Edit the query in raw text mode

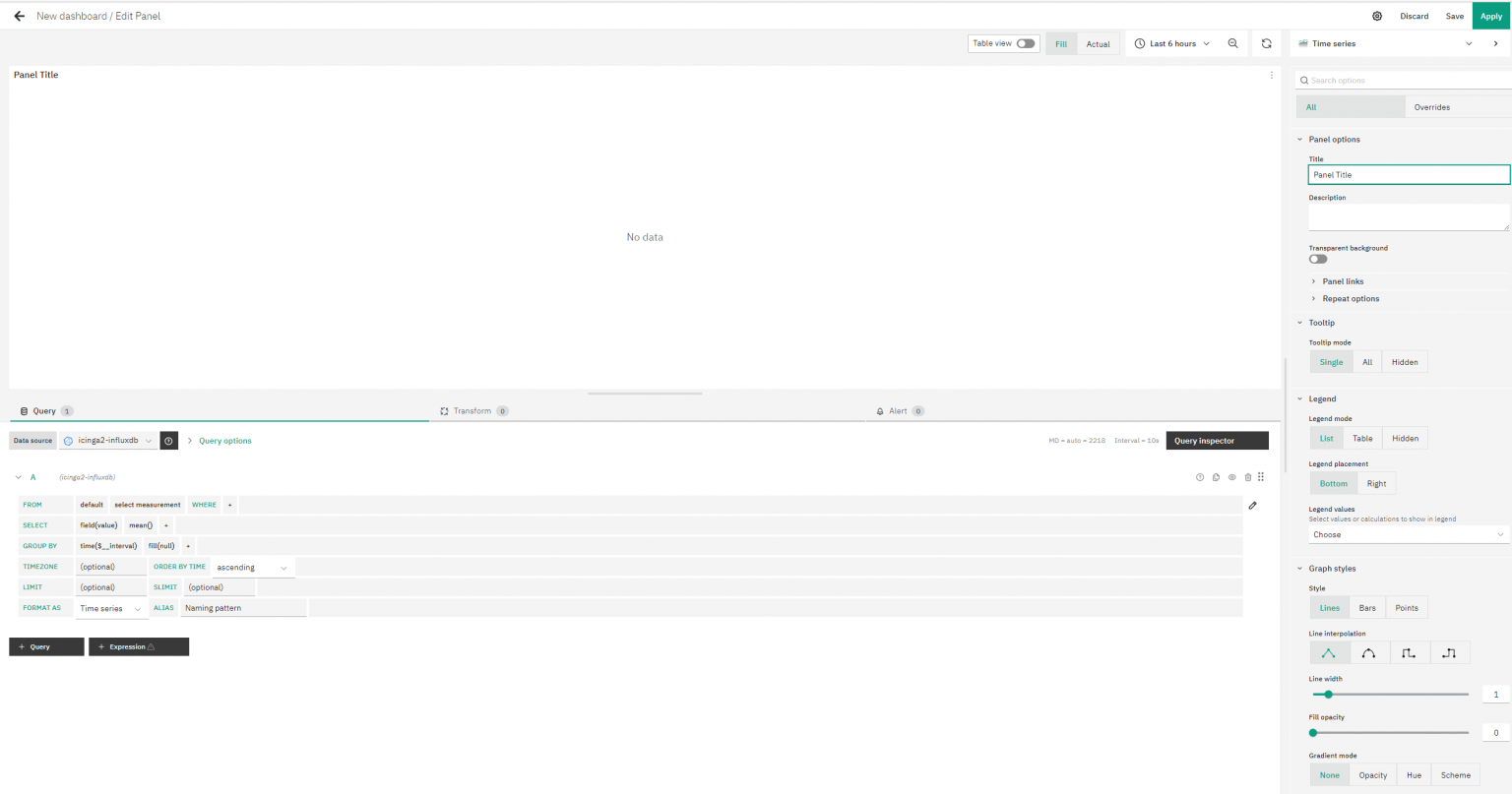pyautogui.click(x=1252, y=505)
